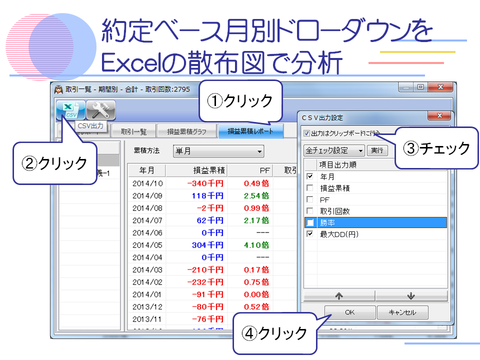480x360 pixels.
Task: Select the 損益累積レポート tab
Action: [x=251, y=131]
